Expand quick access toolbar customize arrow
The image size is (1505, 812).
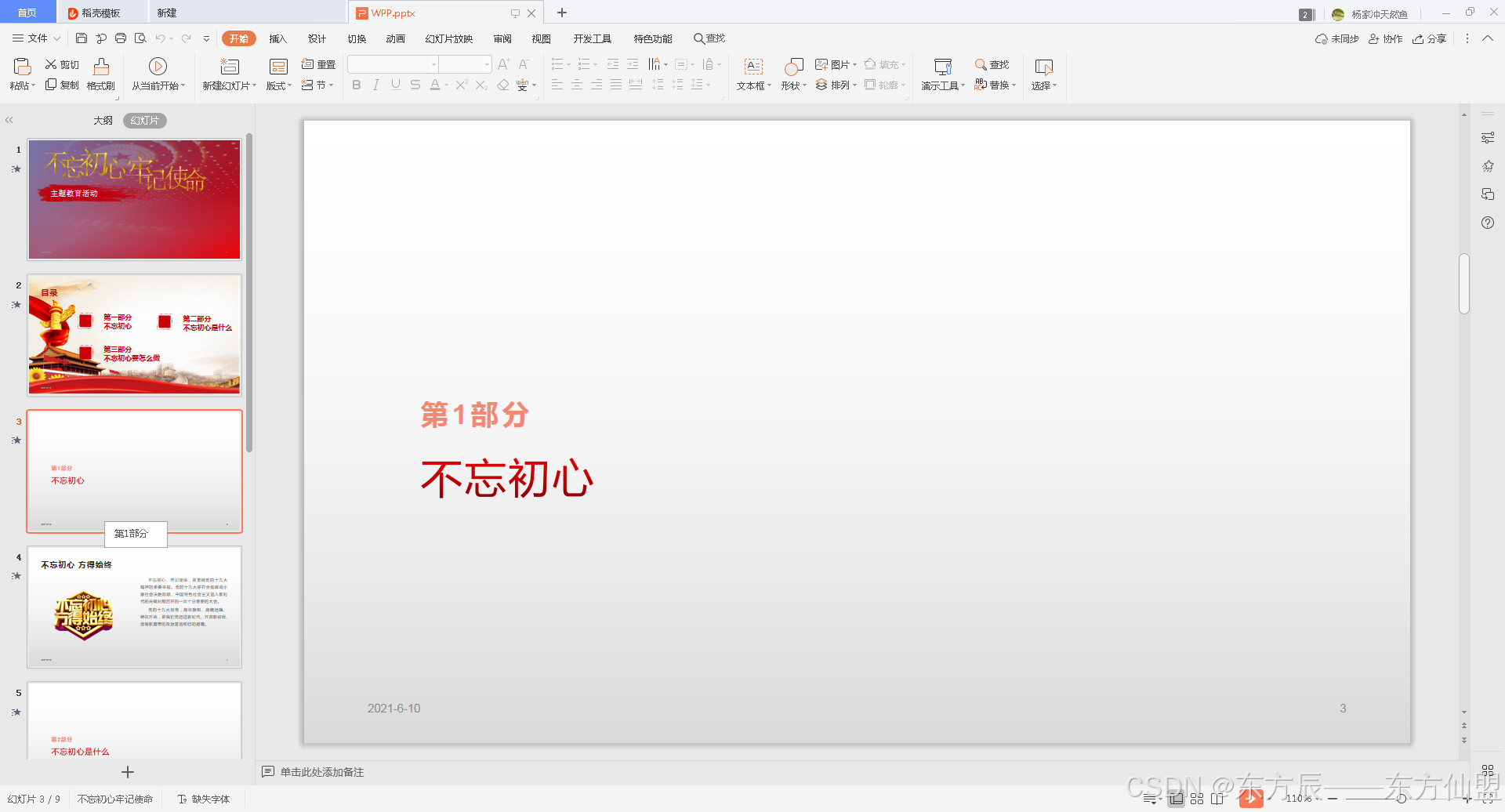(x=207, y=38)
